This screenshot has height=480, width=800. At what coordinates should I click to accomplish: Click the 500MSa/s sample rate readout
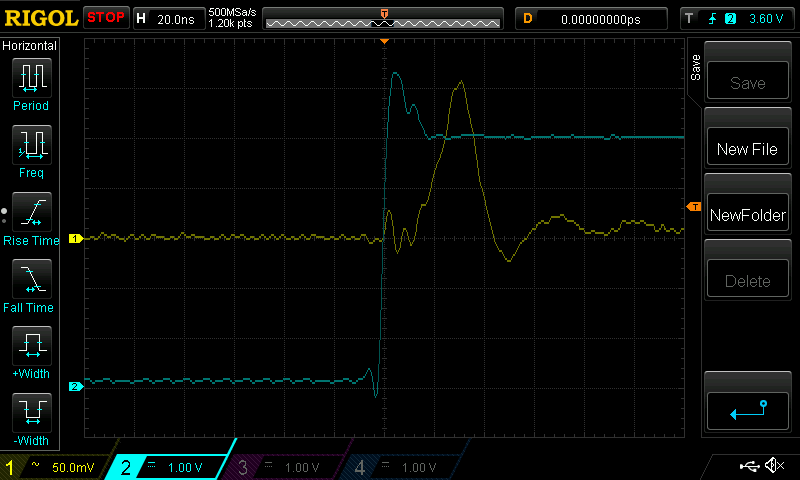pyautogui.click(x=232, y=12)
